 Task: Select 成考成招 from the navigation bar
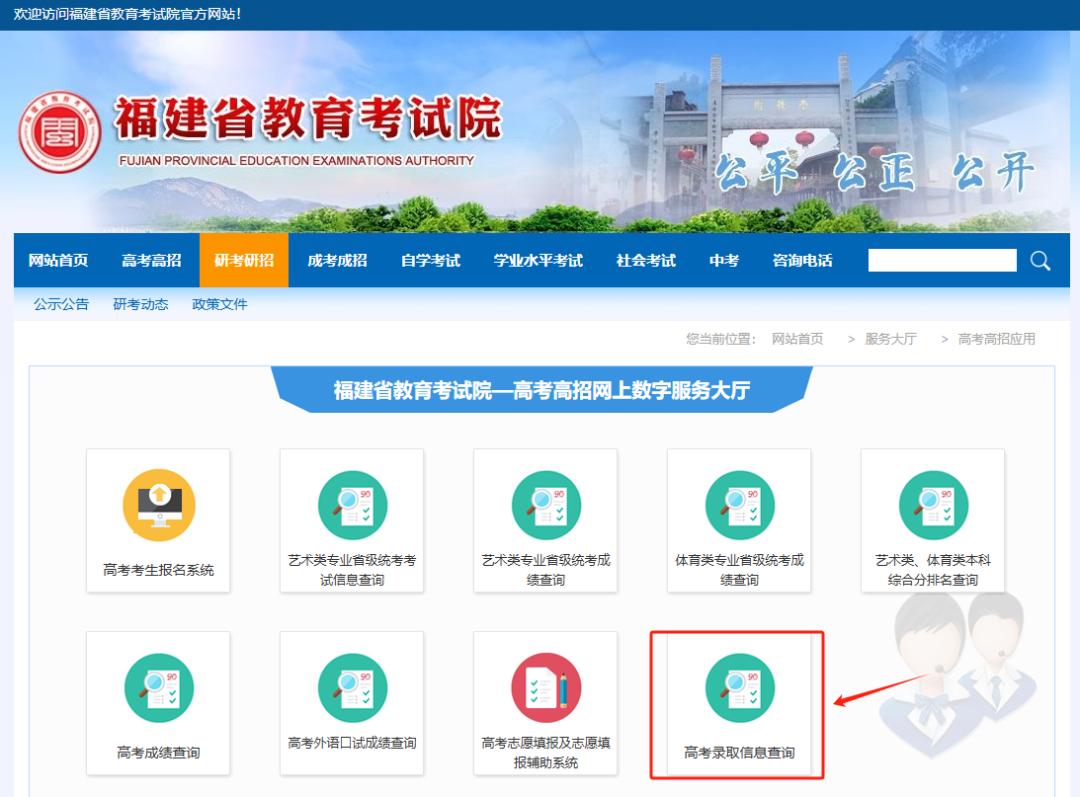click(x=336, y=260)
